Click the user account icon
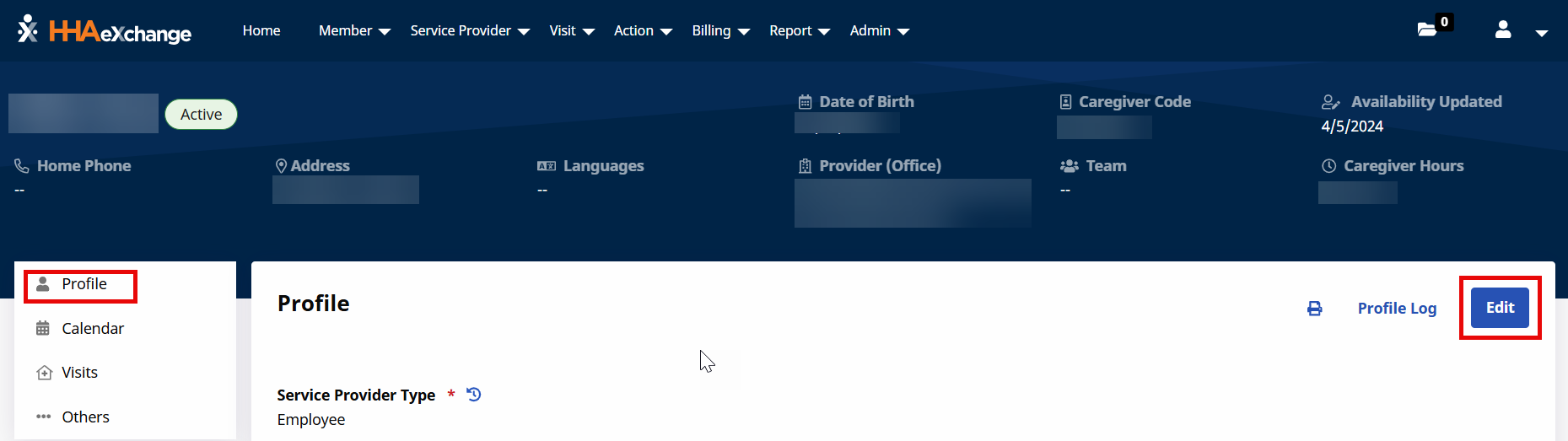This screenshot has width=1568, height=441. 1502,30
